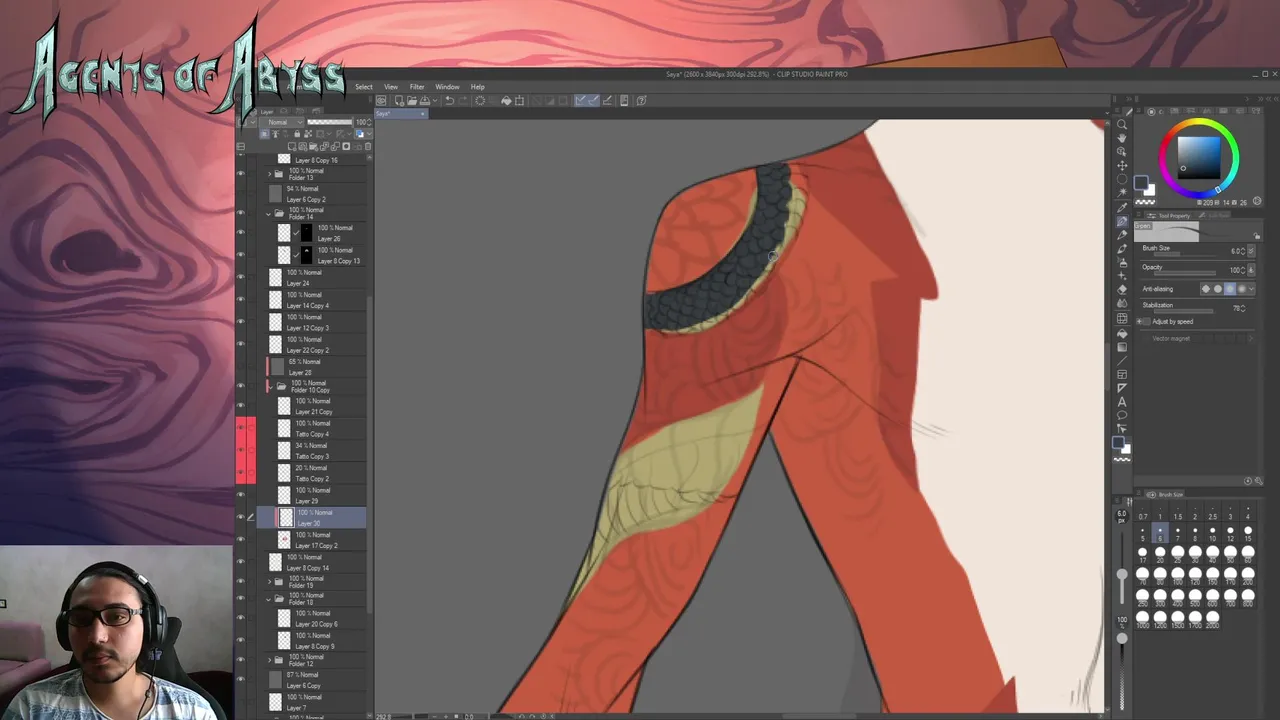Select the Text tool
1280x720 pixels.
pos(1122,401)
